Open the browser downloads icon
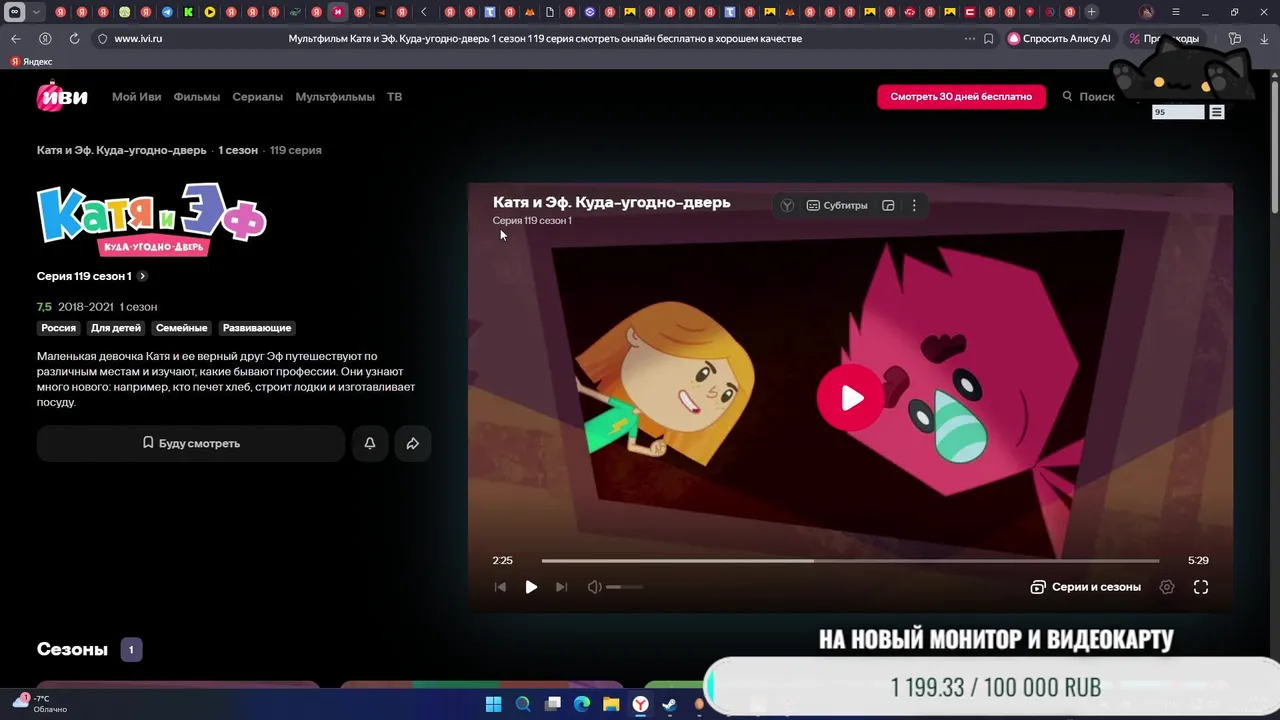The width and height of the screenshot is (1280, 720). point(1263,39)
